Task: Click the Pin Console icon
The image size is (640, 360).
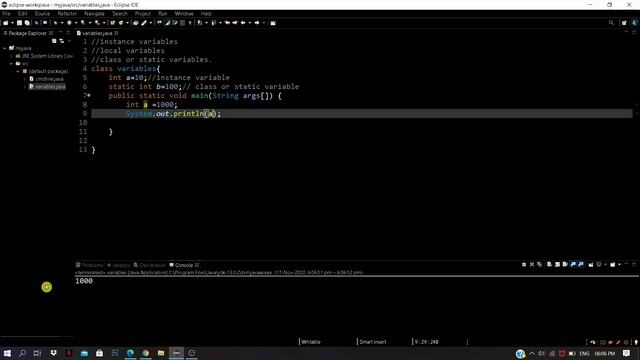Action: tap(591, 264)
